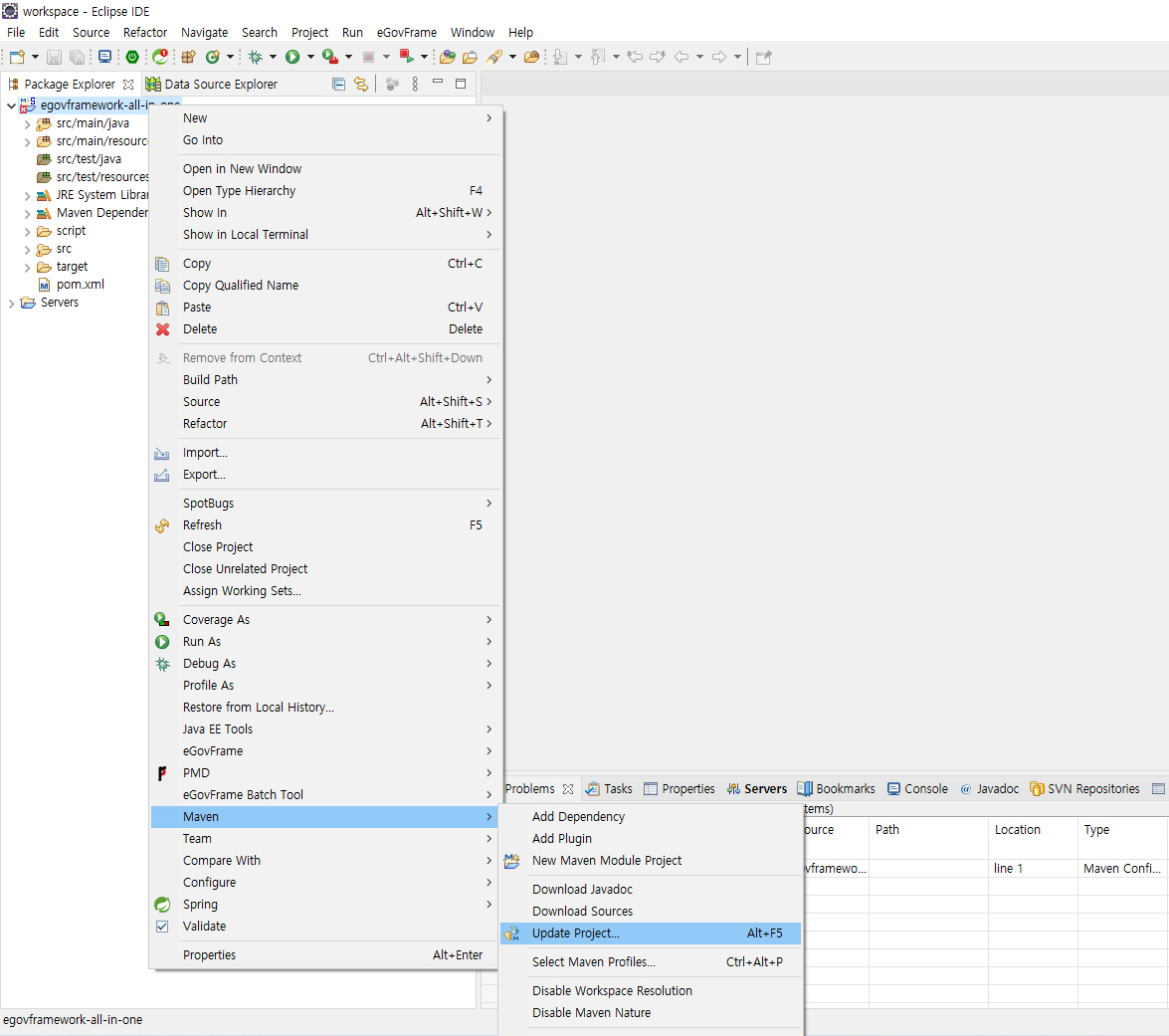The image size is (1169, 1036).
Task: Select pom.xml file in Package Explorer
Action: [80, 285]
